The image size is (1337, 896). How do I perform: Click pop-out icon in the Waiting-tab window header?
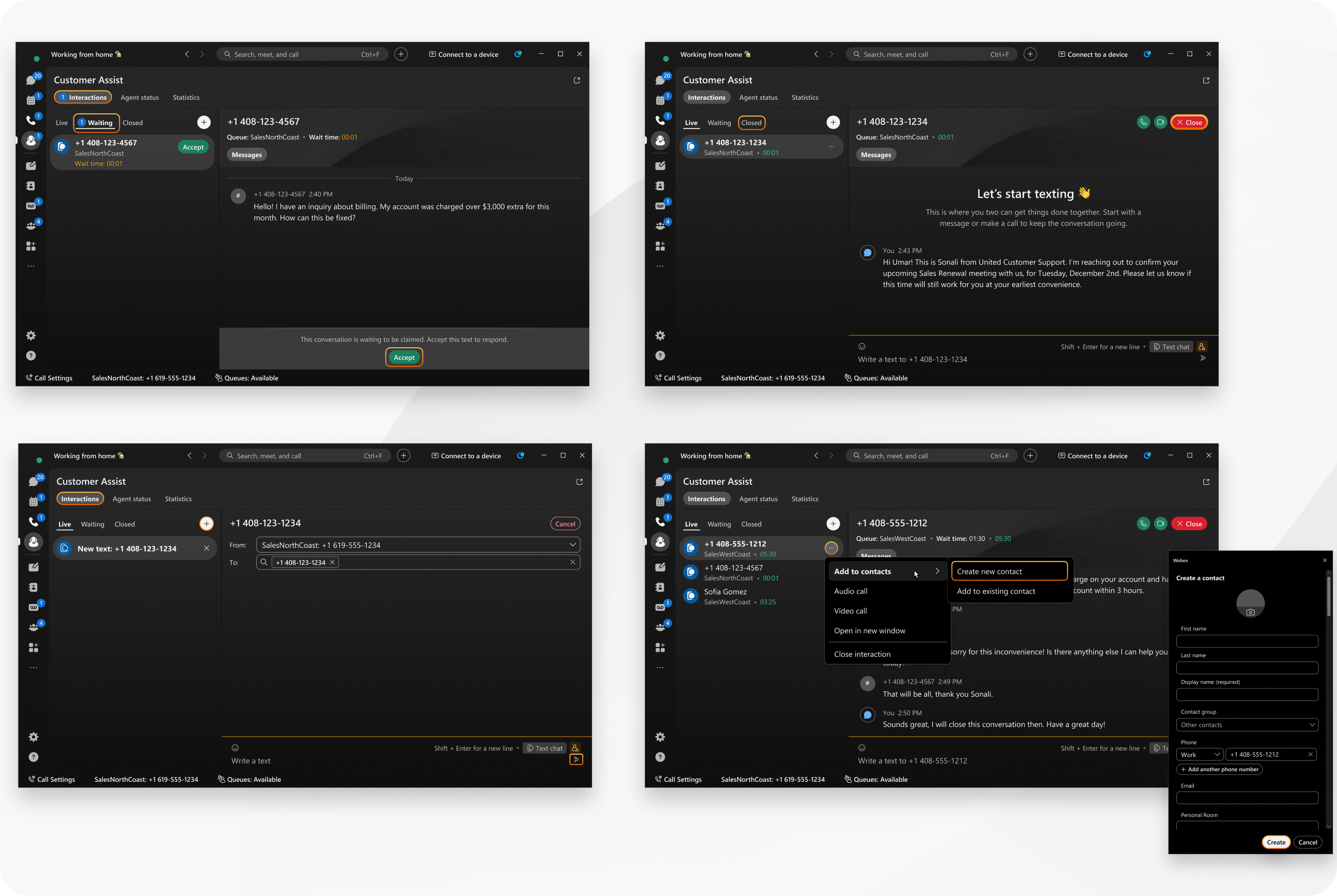577,81
